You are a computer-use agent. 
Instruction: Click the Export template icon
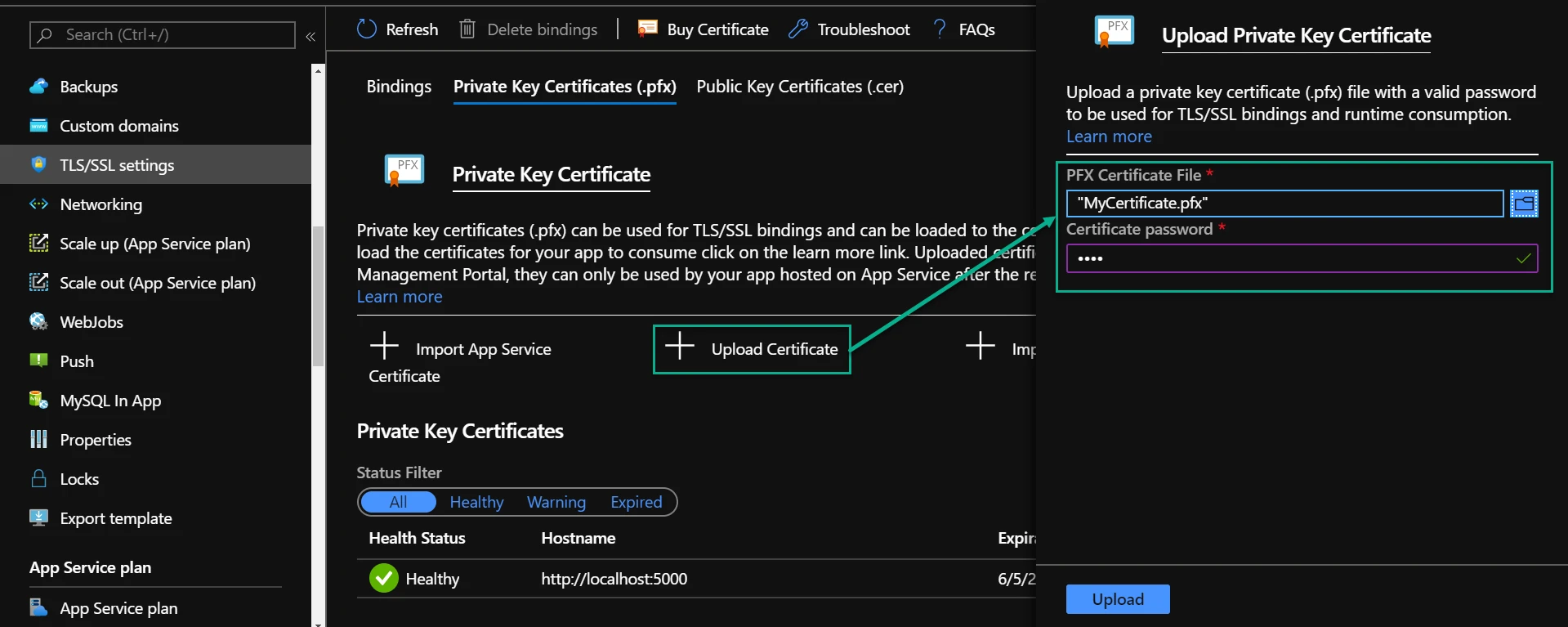point(38,517)
